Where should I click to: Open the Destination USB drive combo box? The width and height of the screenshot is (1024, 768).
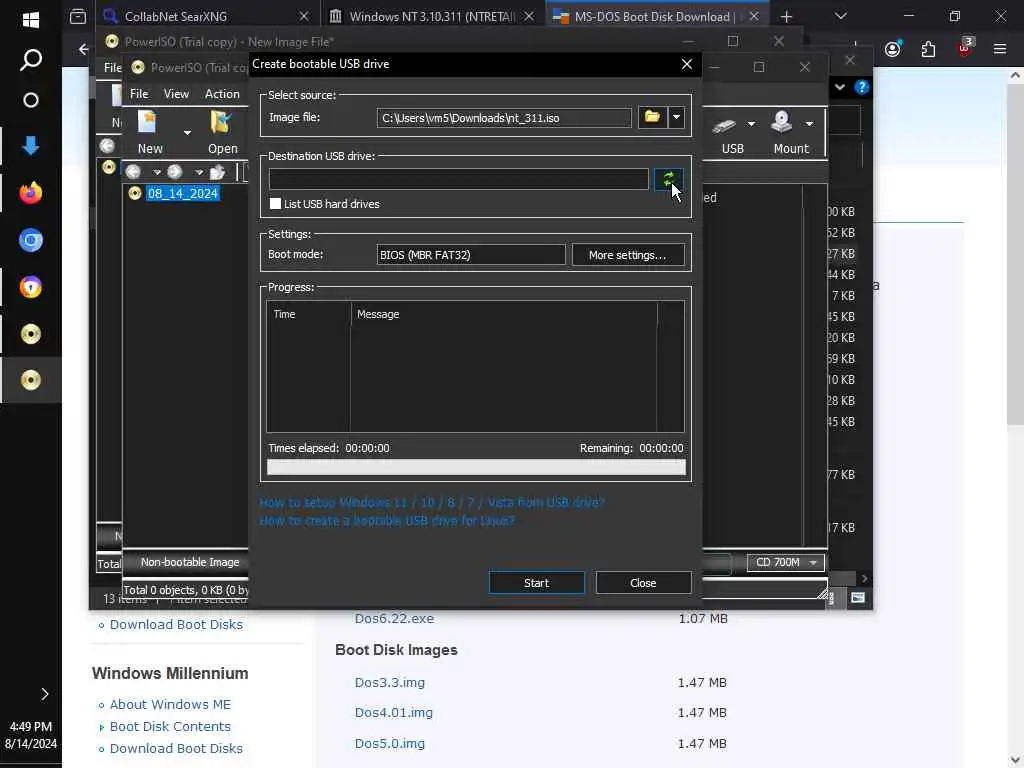(x=458, y=179)
